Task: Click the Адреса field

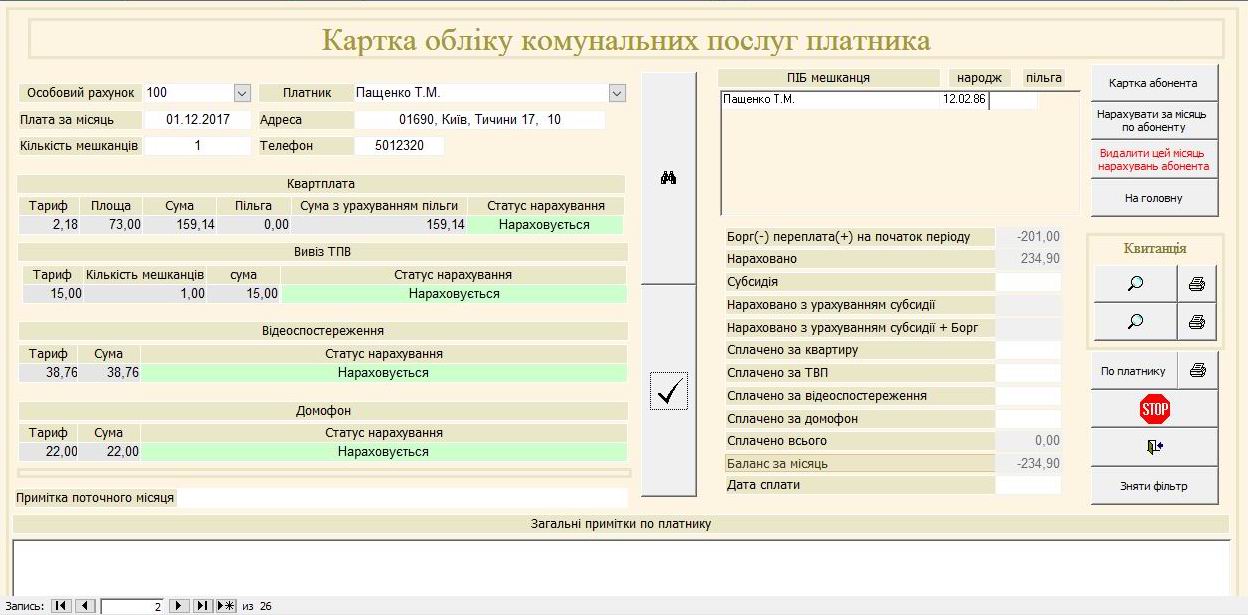Action: 480,120
